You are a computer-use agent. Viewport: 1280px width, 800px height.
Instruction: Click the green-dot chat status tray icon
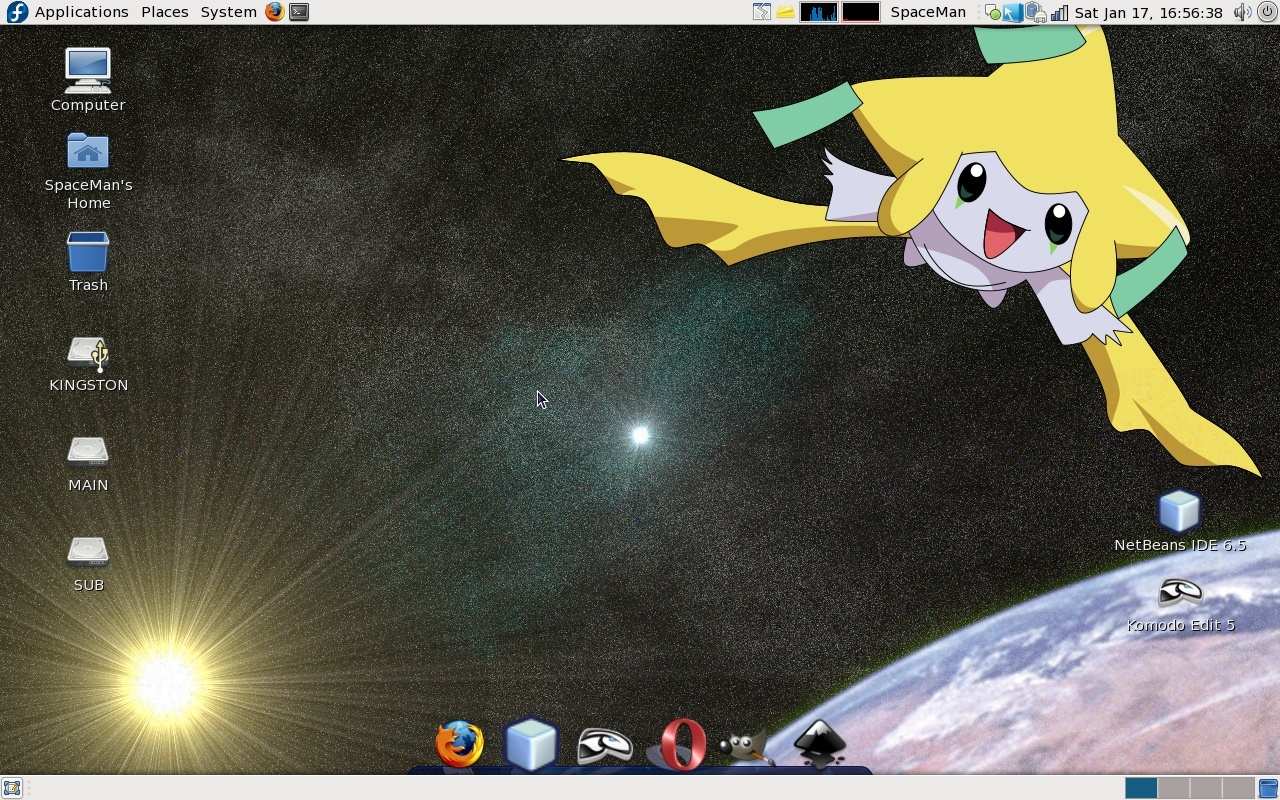click(x=992, y=13)
